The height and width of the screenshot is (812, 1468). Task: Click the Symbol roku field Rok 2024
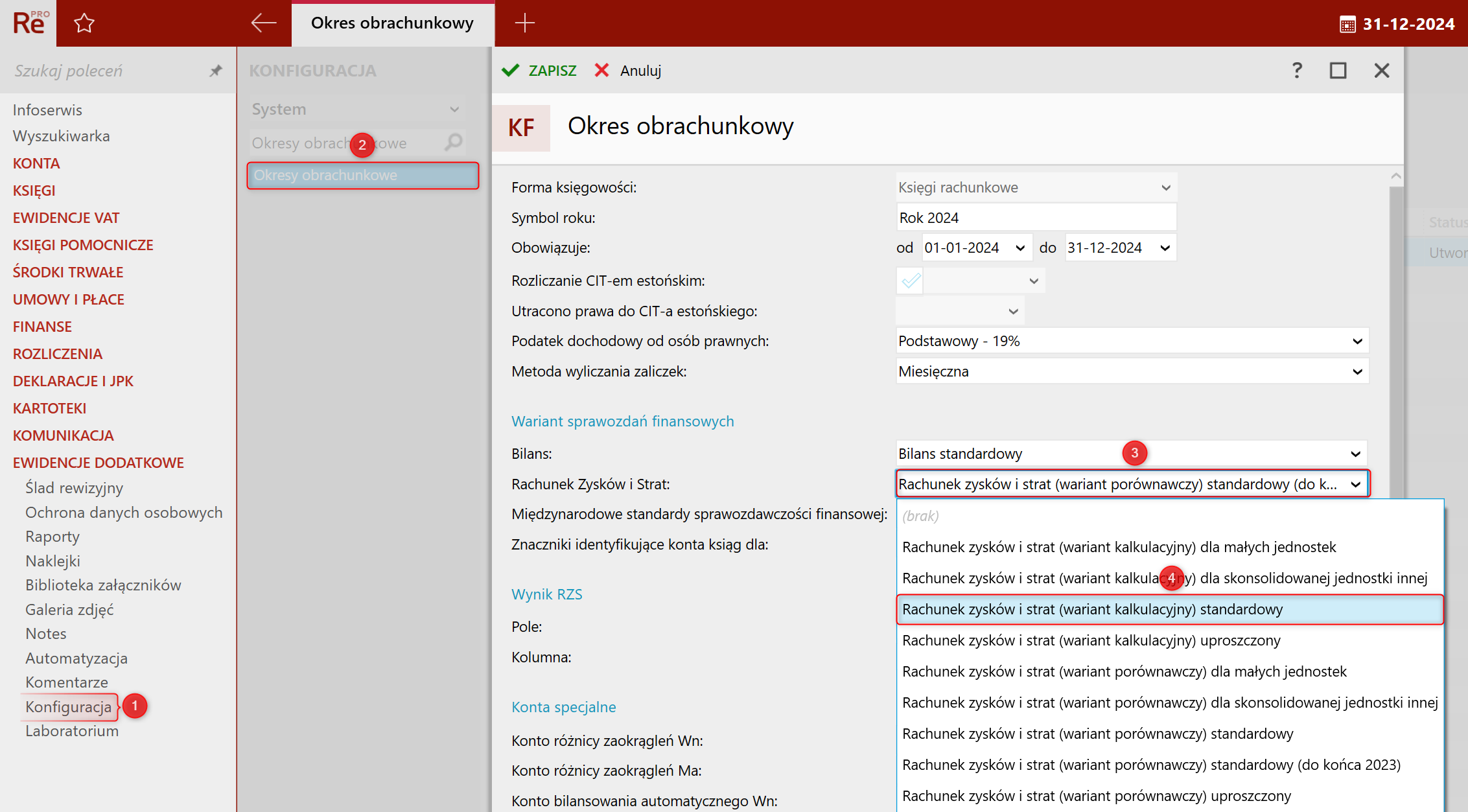pyautogui.click(x=1036, y=218)
